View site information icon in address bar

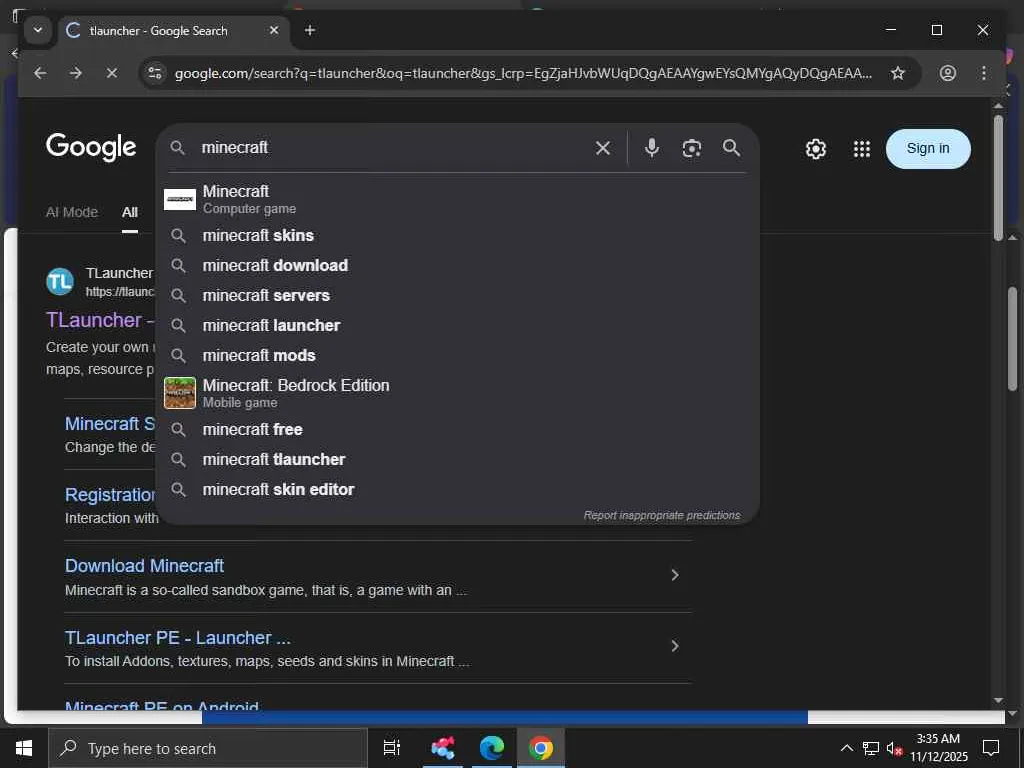155,73
